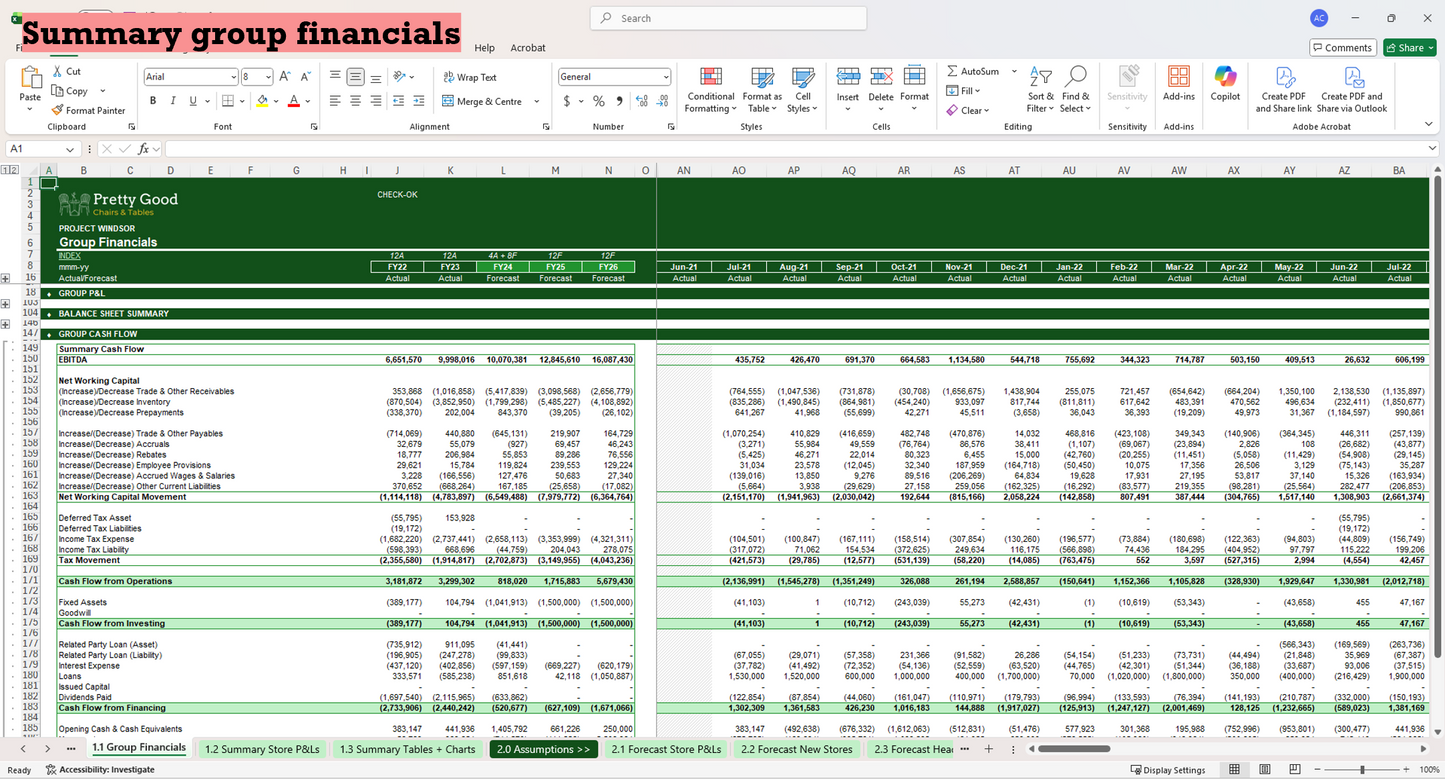Click inside the Search box
1445x779 pixels.
coord(730,18)
